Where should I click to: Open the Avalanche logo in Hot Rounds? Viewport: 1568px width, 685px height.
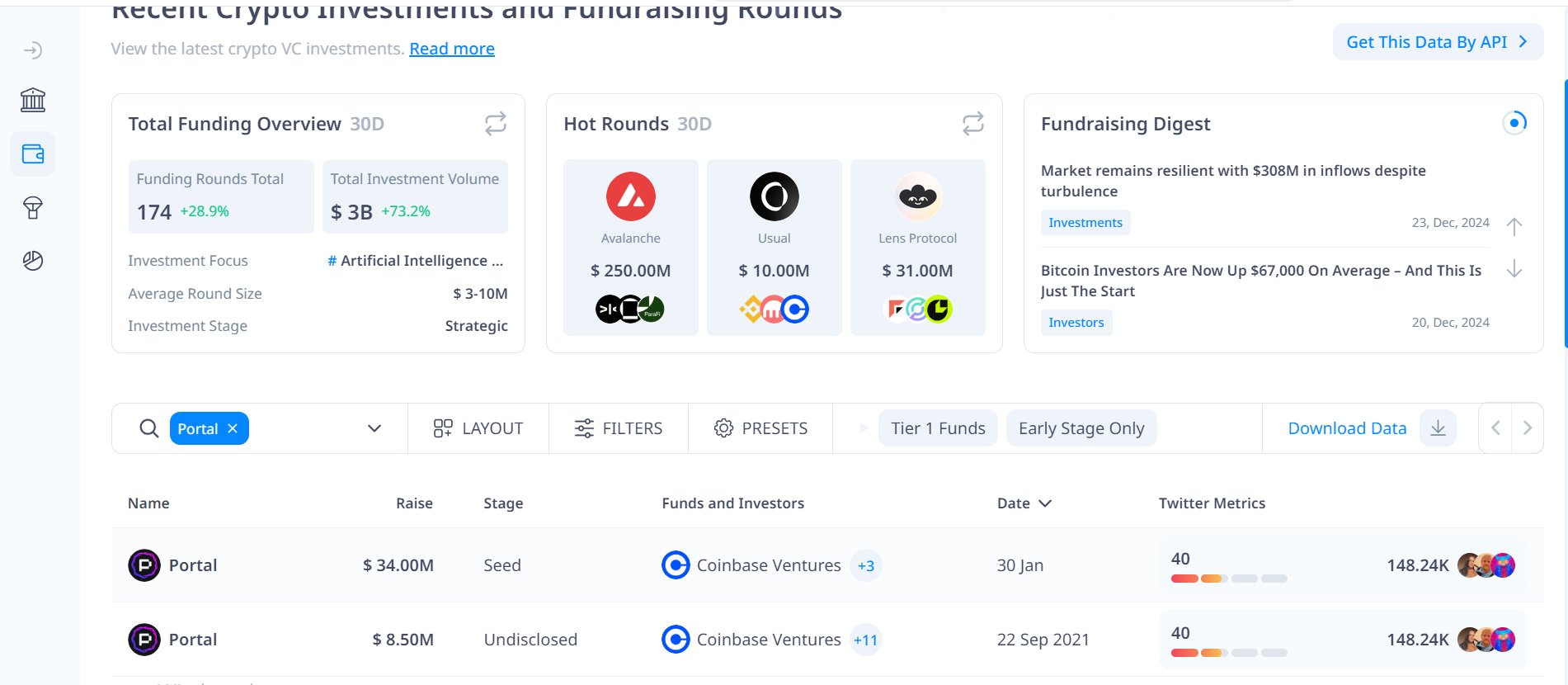coord(631,196)
